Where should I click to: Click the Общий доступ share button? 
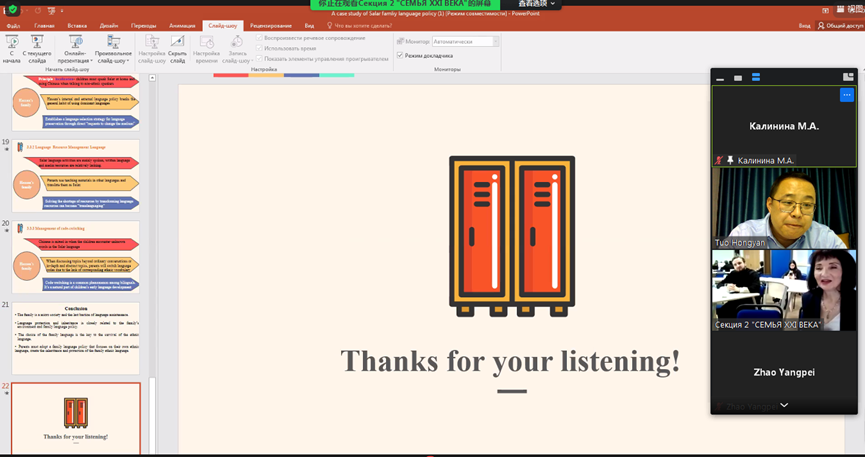pos(840,26)
